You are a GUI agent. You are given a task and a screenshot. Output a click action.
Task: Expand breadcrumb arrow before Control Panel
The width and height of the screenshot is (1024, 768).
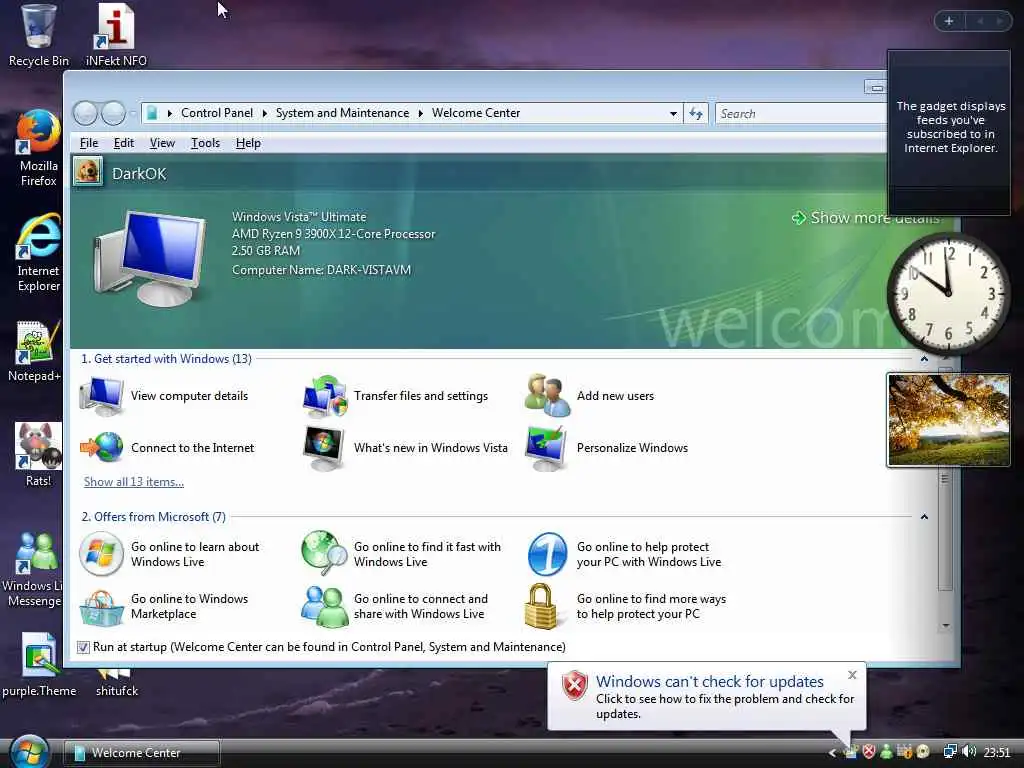point(170,114)
